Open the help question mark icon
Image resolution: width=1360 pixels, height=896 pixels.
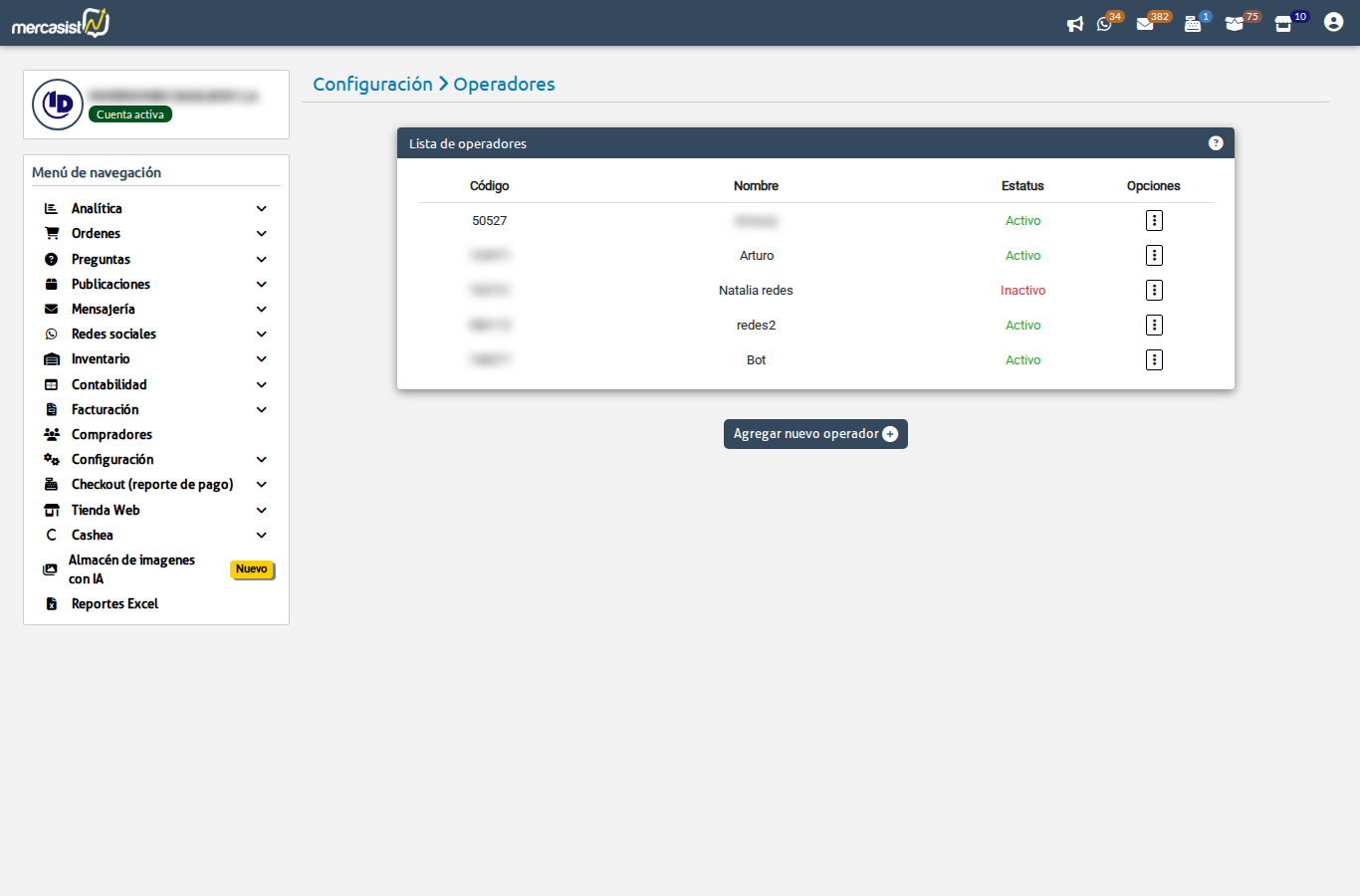(1215, 143)
